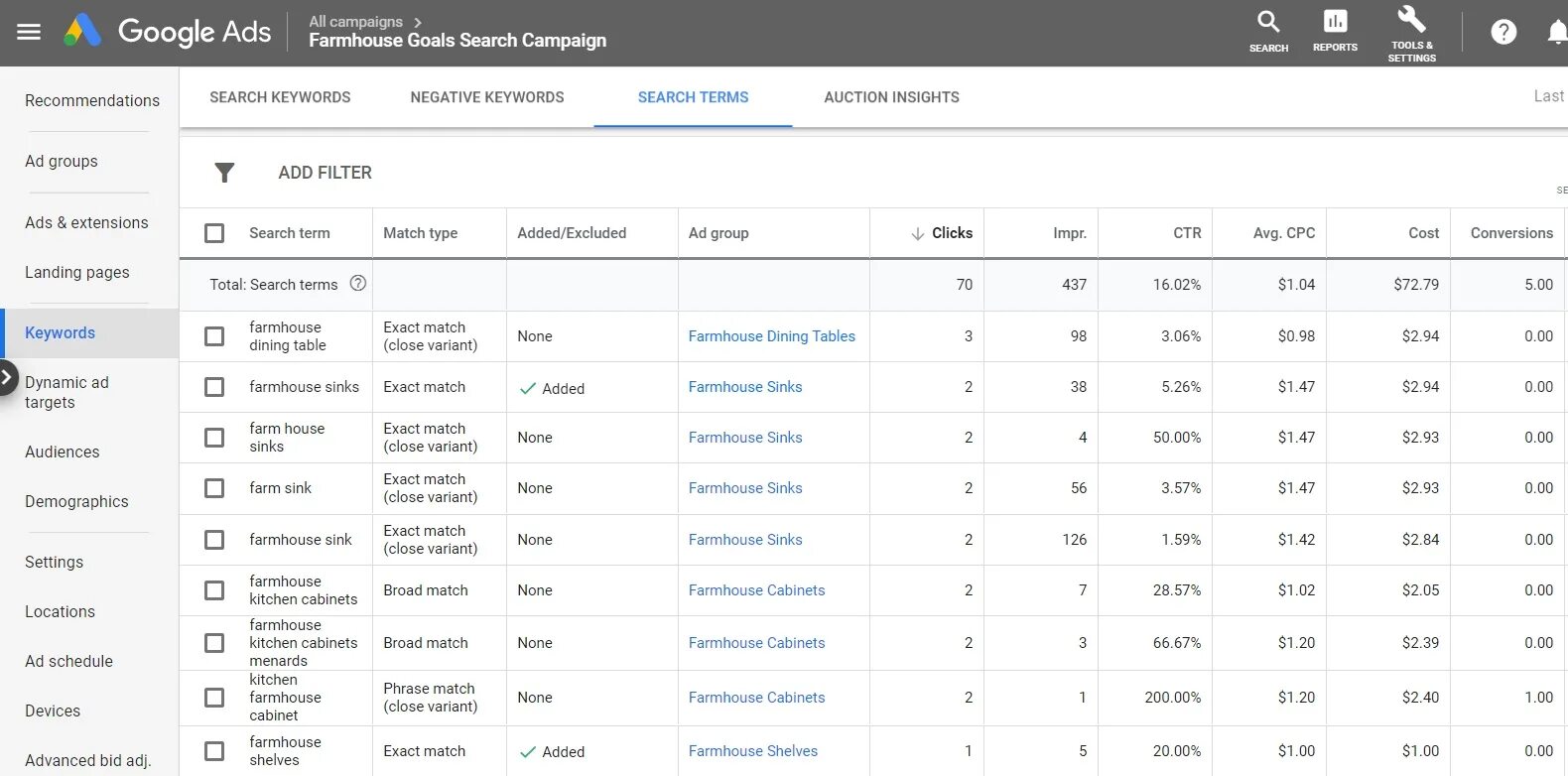Open the Farmhouse Dining Tables ad group link
1568x776 pixels.
pos(771,336)
